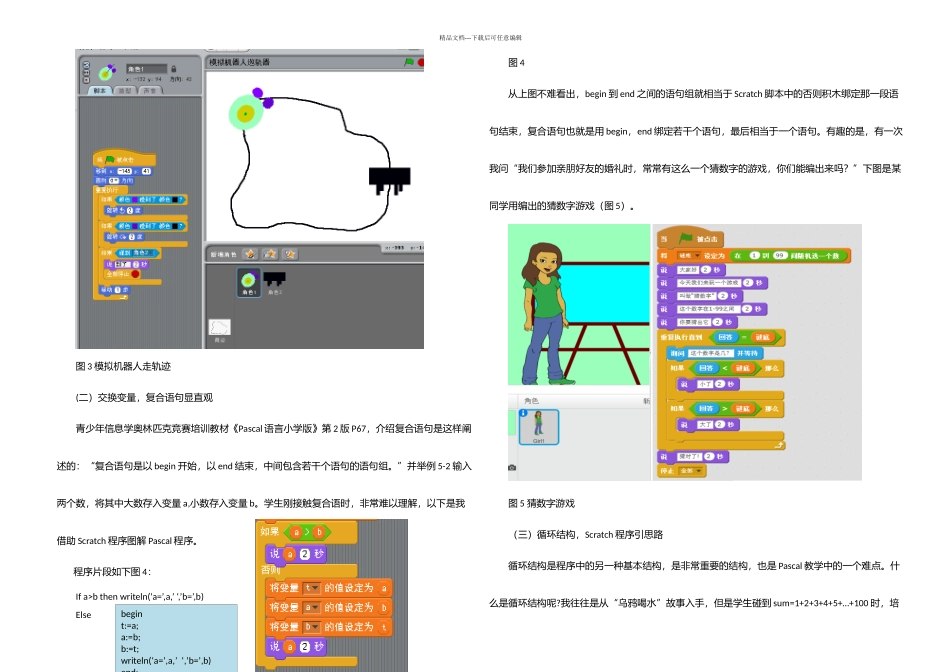Click choose sprite from file star button
950x672 pixels.
(x=270, y=254)
